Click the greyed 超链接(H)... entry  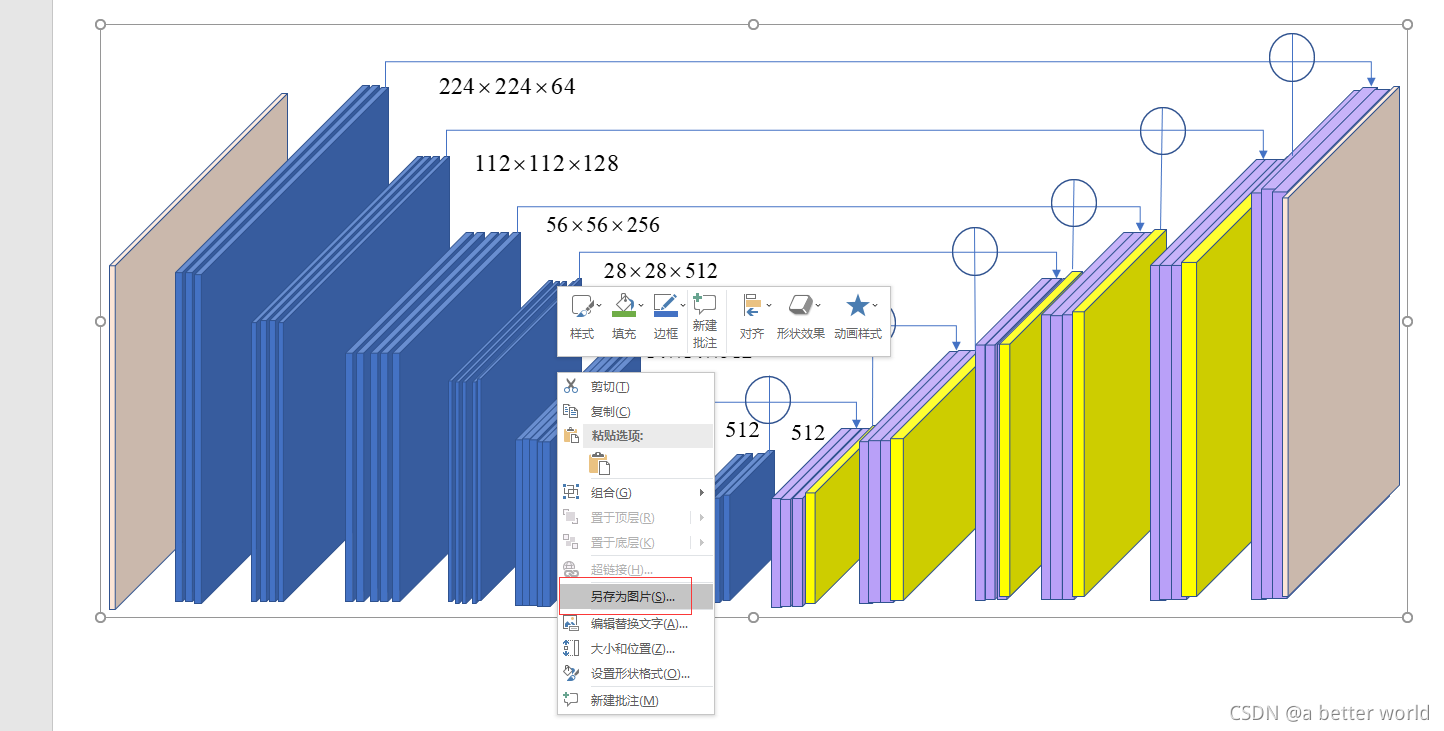[635, 569]
